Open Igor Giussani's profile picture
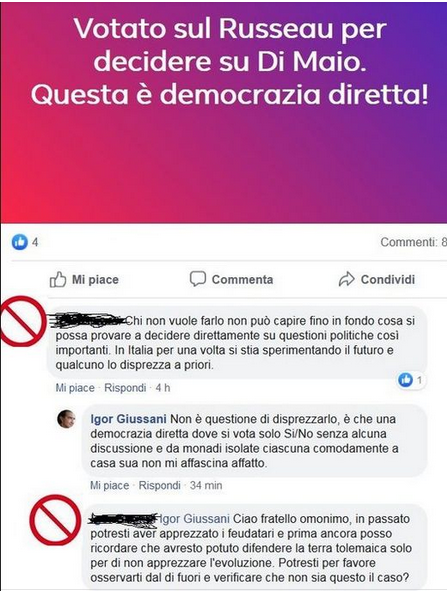This screenshot has height=591, width=447. coord(66,419)
